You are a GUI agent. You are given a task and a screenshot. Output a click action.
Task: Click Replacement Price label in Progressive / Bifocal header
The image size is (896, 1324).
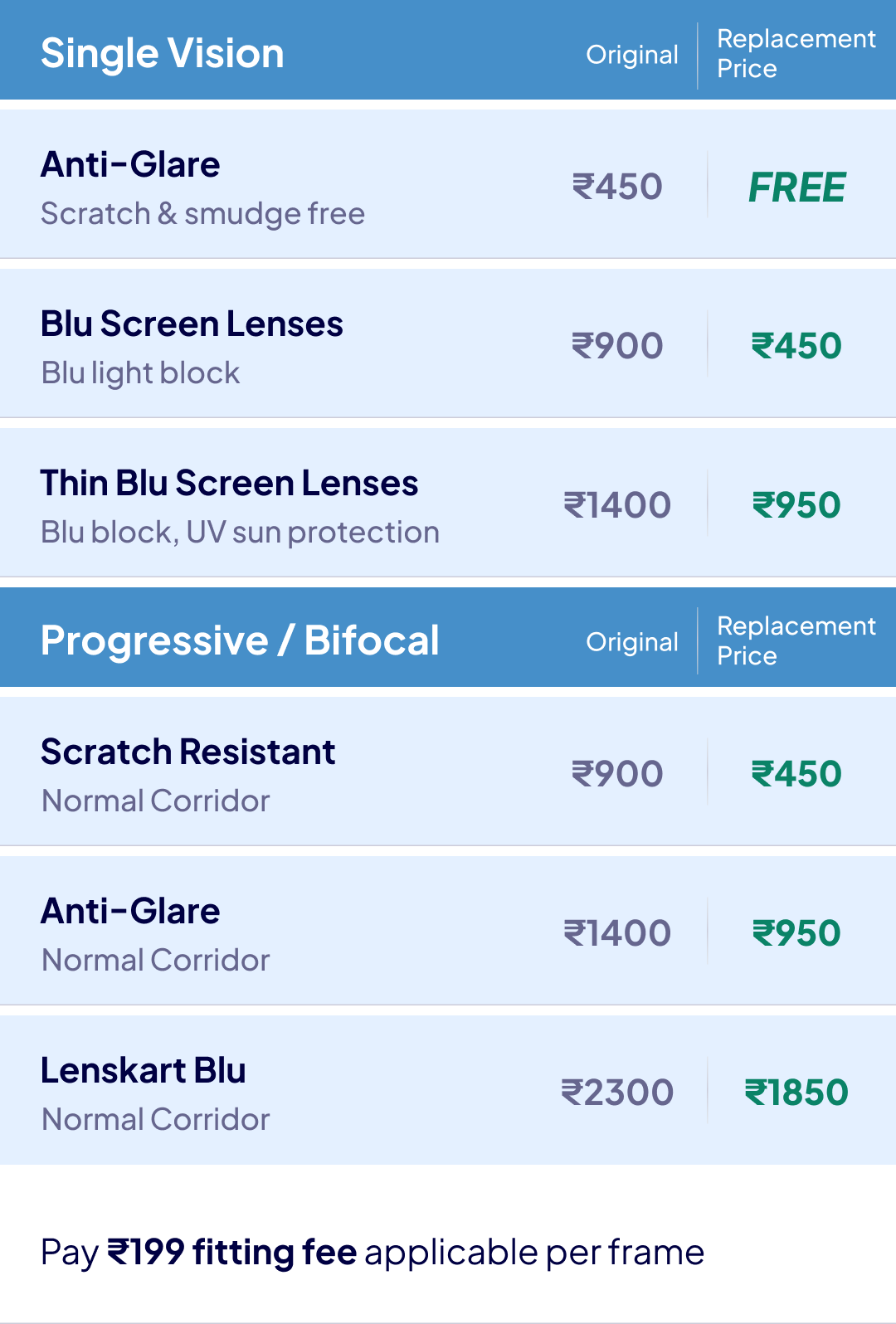coord(796,640)
